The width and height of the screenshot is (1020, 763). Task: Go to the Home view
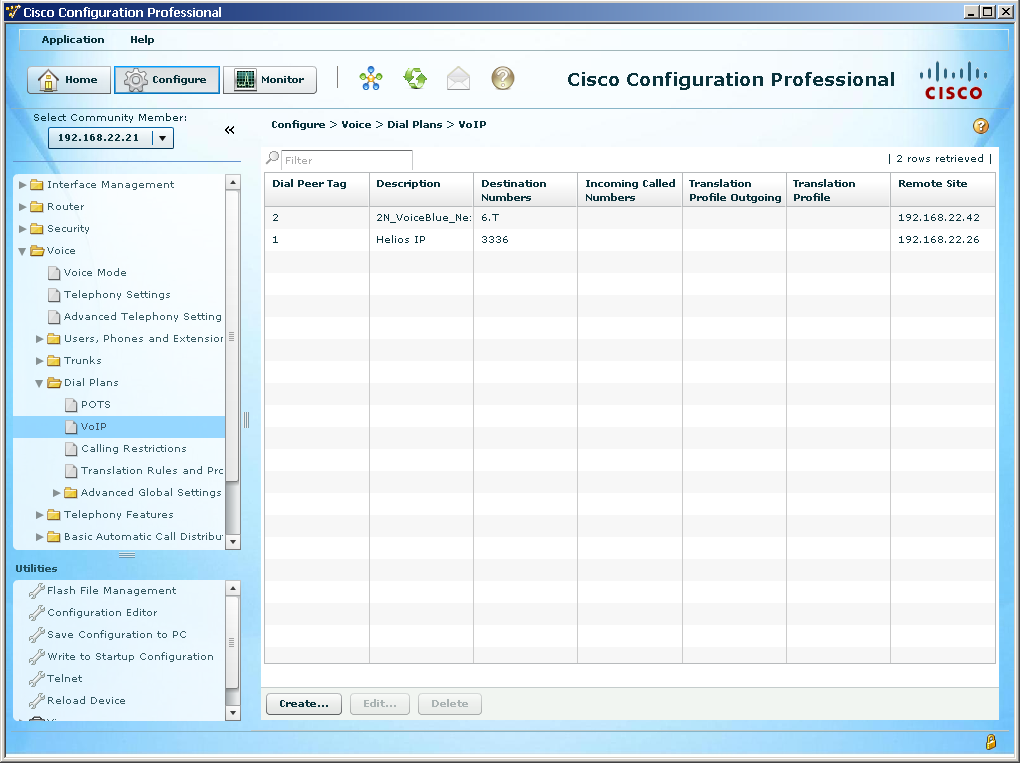point(69,80)
